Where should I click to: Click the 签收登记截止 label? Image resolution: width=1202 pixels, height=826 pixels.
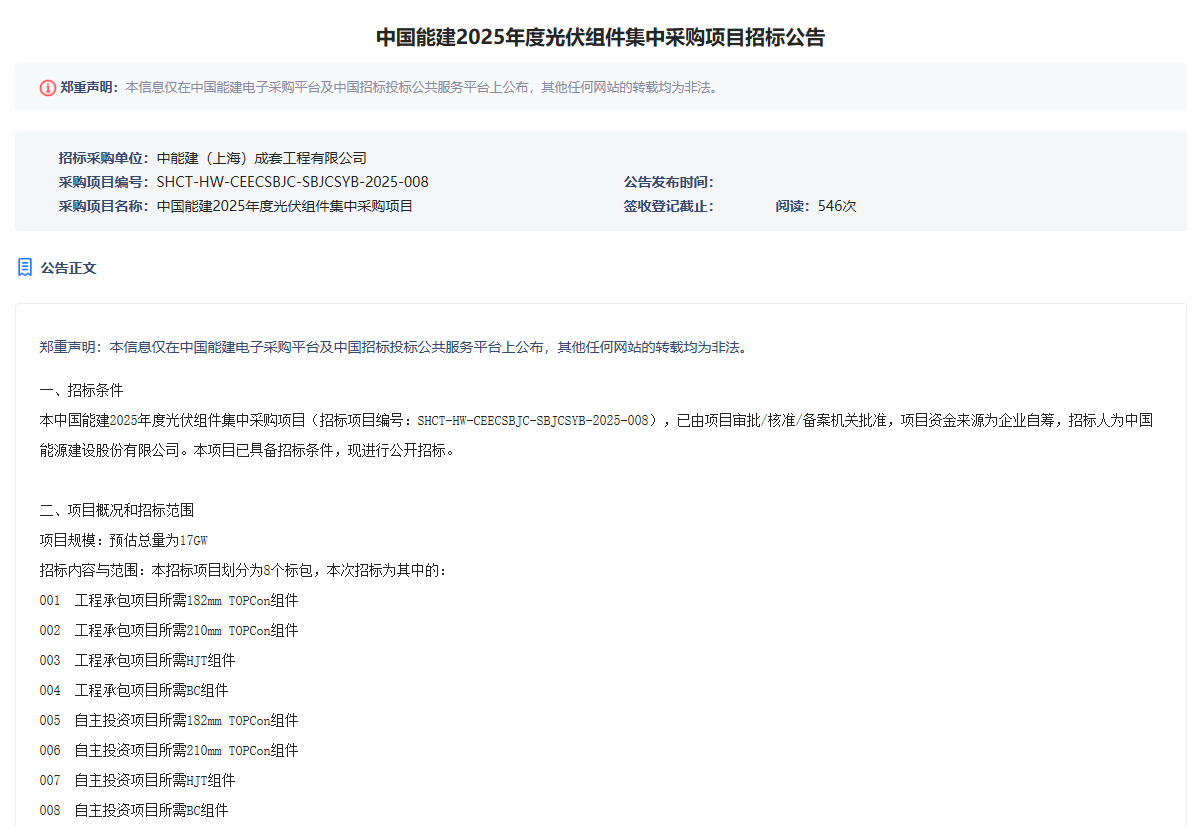pyautogui.click(x=668, y=206)
